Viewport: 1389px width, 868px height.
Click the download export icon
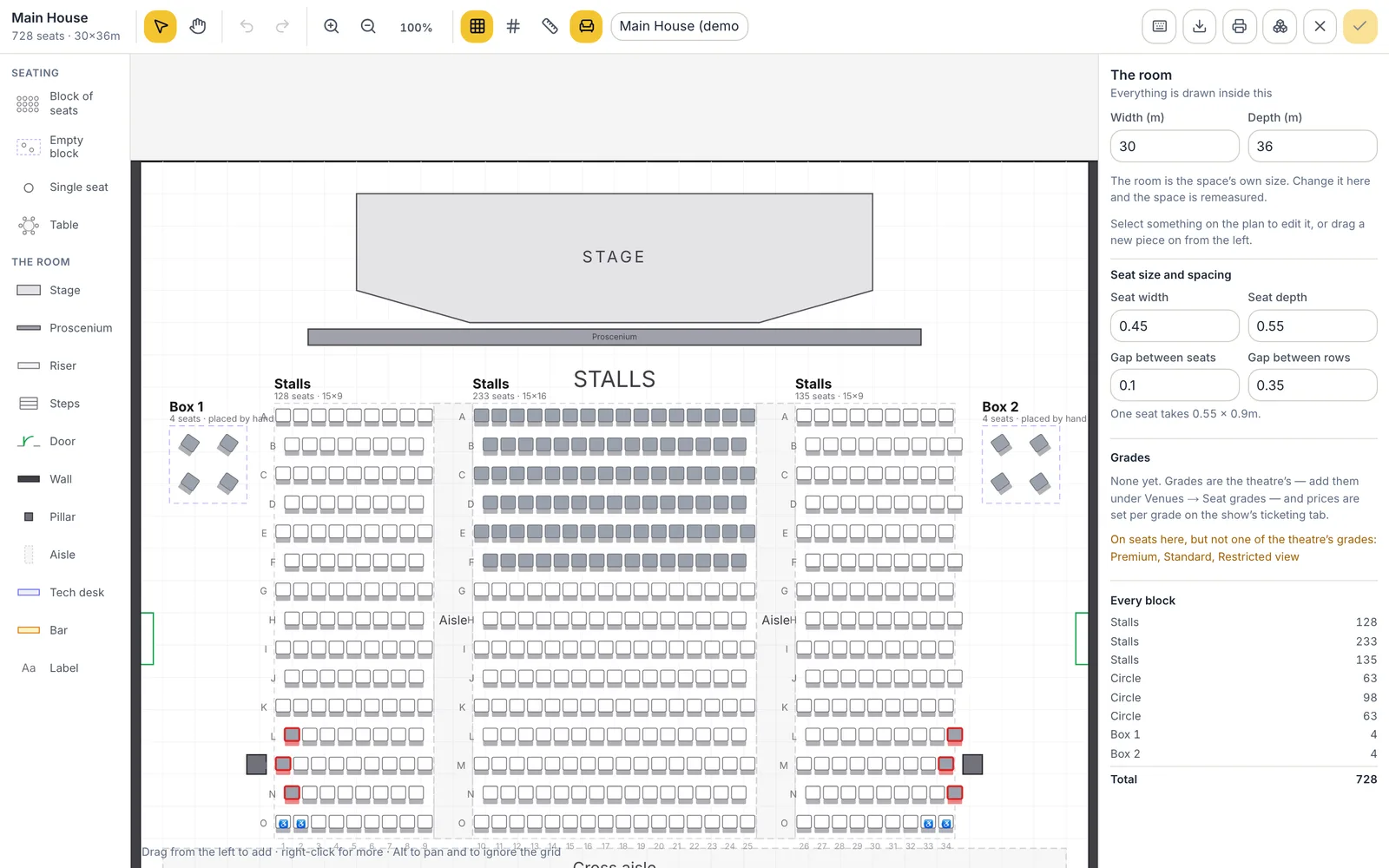(x=1199, y=26)
